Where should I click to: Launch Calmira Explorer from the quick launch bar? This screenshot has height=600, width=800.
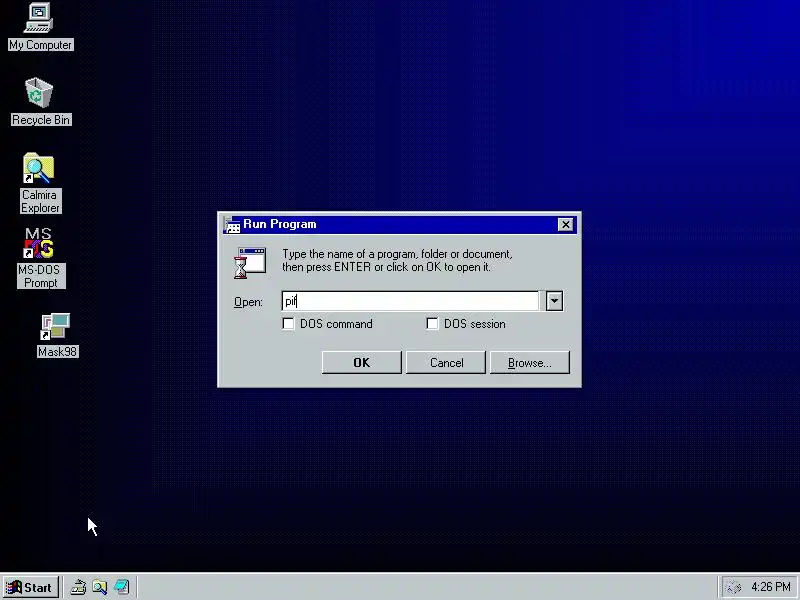pos(100,587)
